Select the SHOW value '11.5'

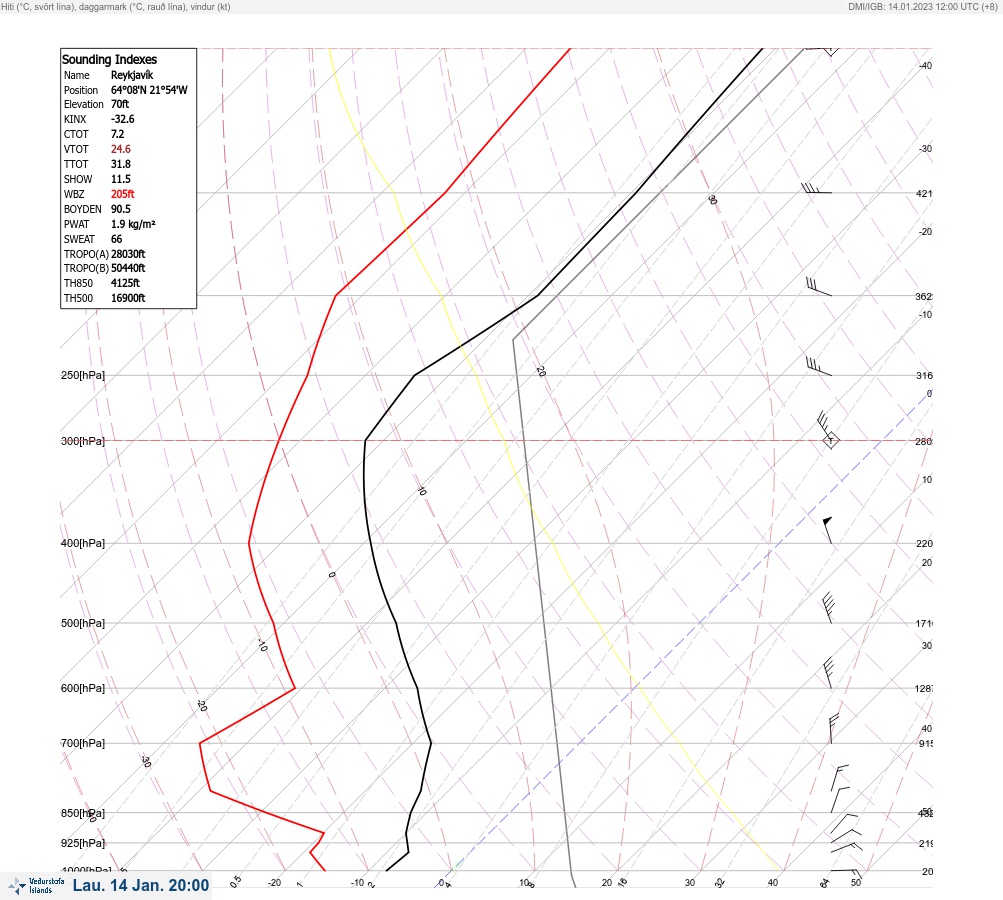tap(120, 179)
